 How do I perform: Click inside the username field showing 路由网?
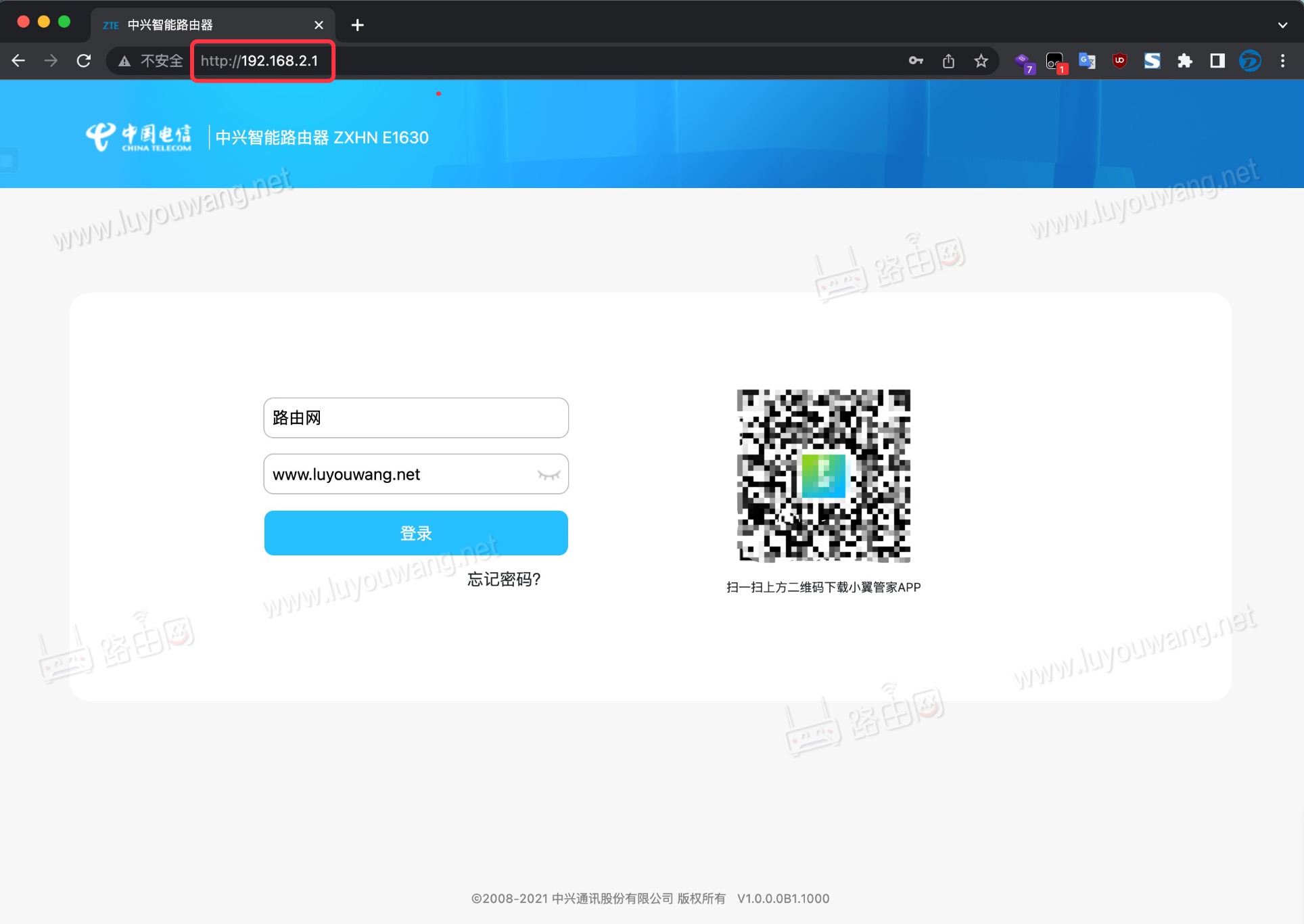pyautogui.click(x=416, y=418)
